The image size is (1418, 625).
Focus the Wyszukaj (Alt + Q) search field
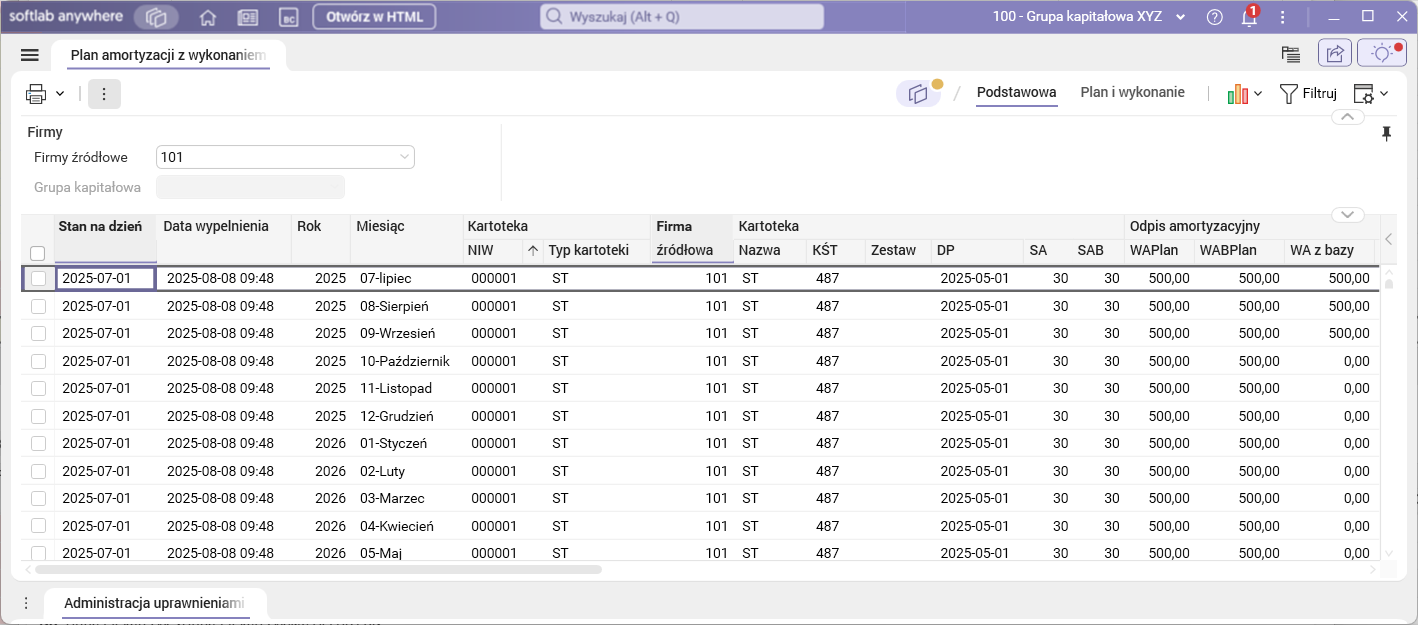pos(682,17)
